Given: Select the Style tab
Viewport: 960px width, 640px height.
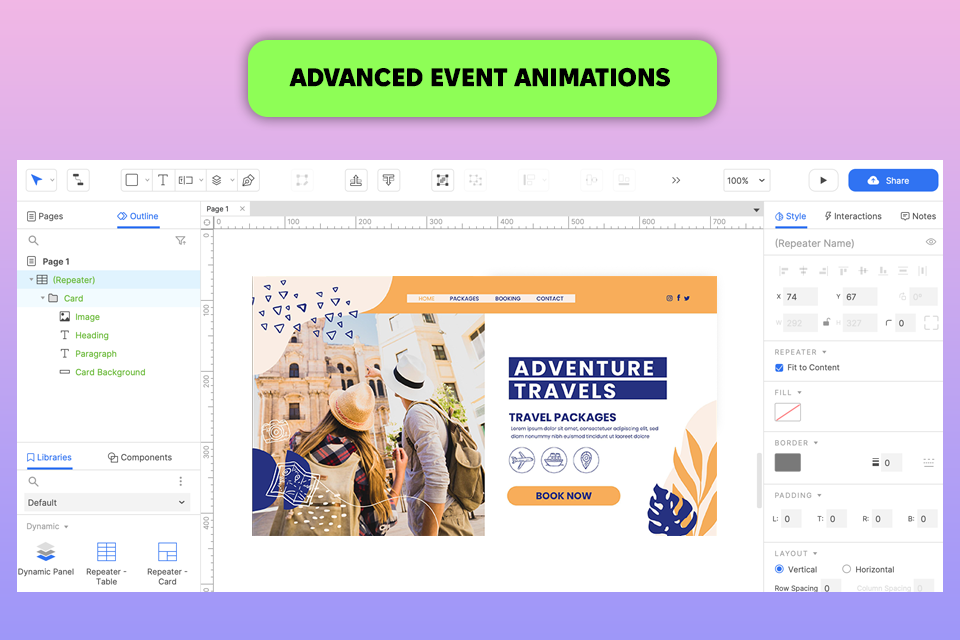Looking at the screenshot, I should click(x=790, y=216).
